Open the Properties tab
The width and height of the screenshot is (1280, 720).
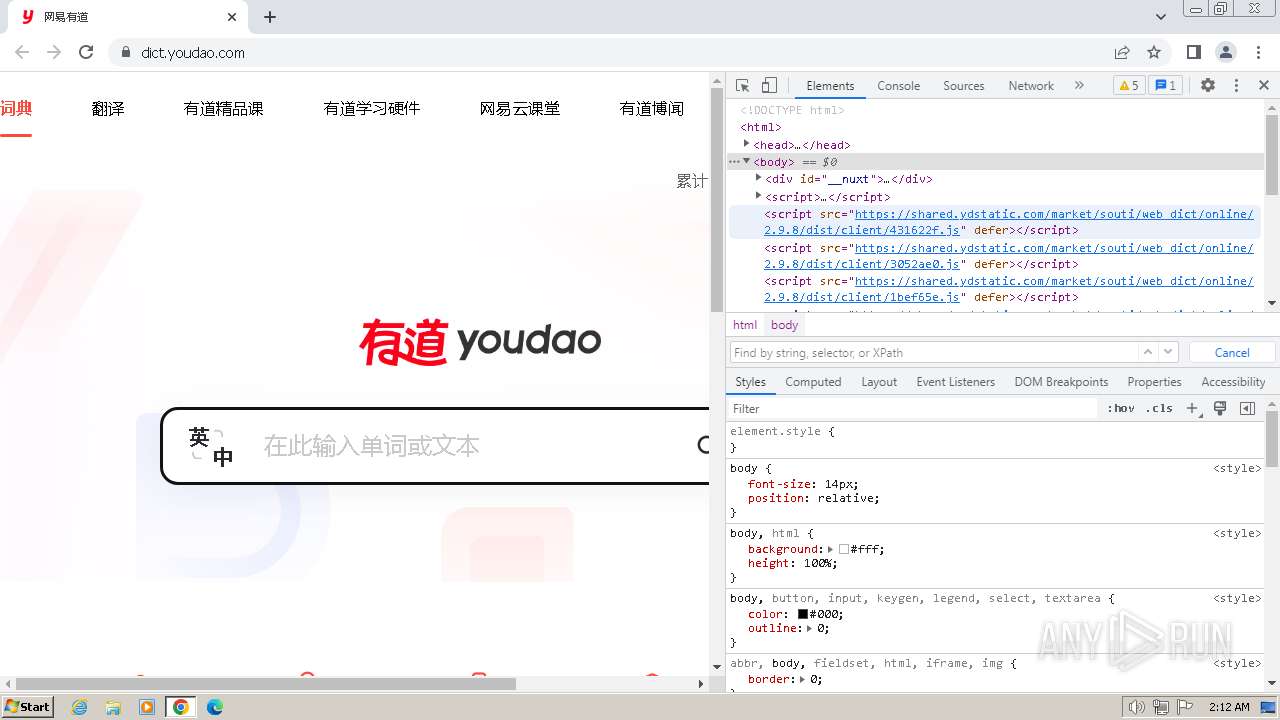pyautogui.click(x=1154, y=382)
